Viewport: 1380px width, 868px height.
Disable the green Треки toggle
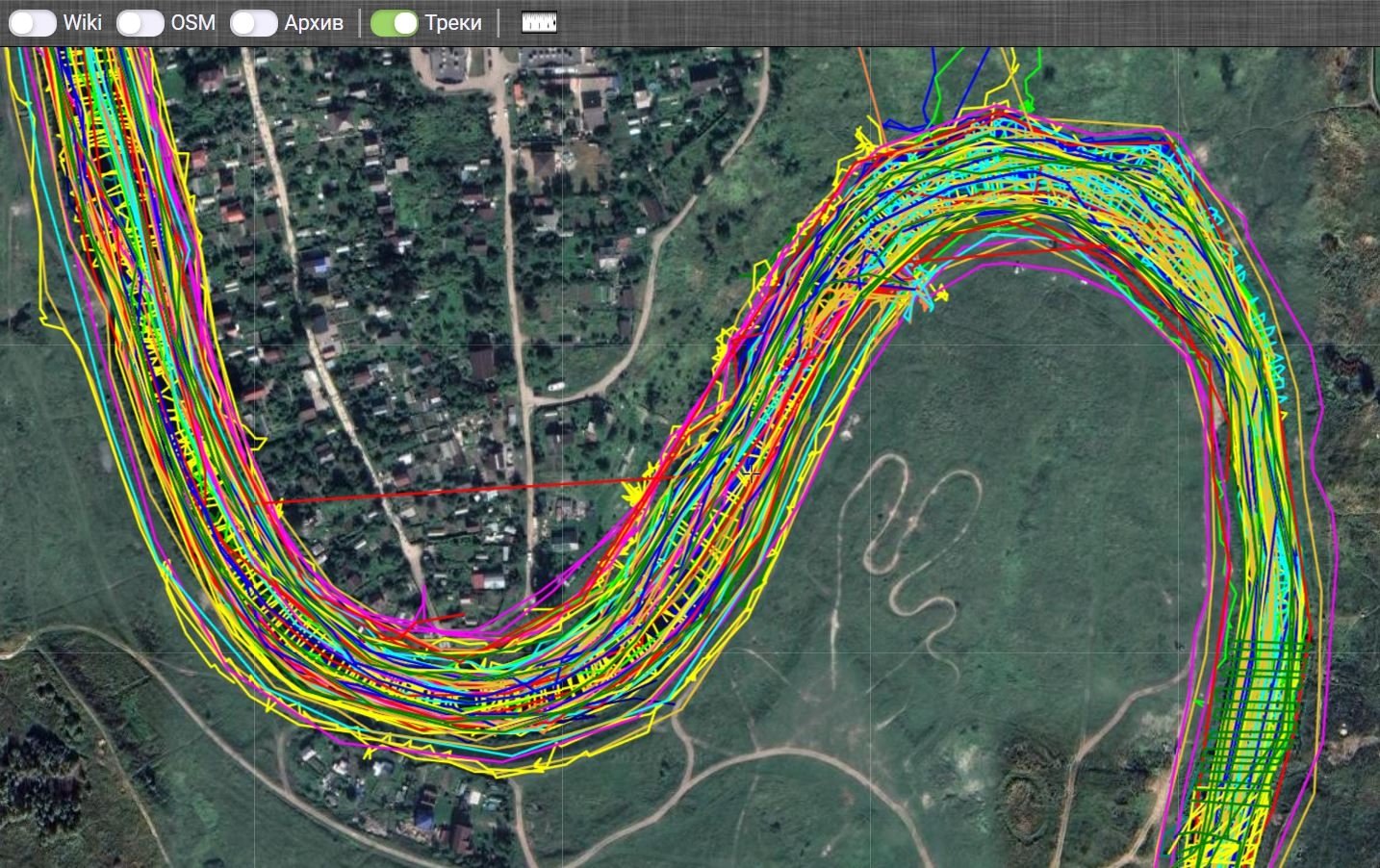[x=394, y=23]
